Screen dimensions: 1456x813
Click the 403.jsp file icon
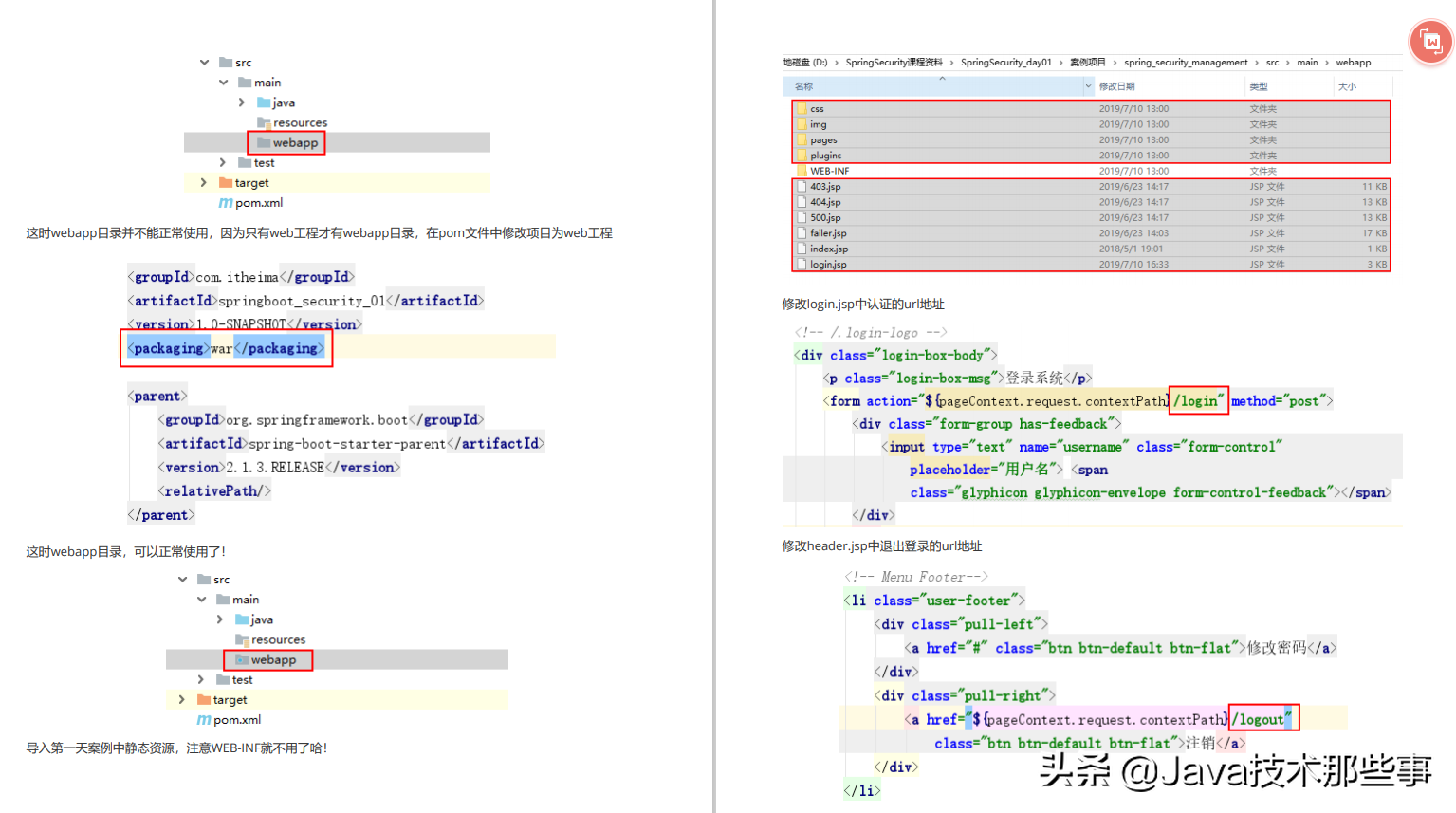802,187
